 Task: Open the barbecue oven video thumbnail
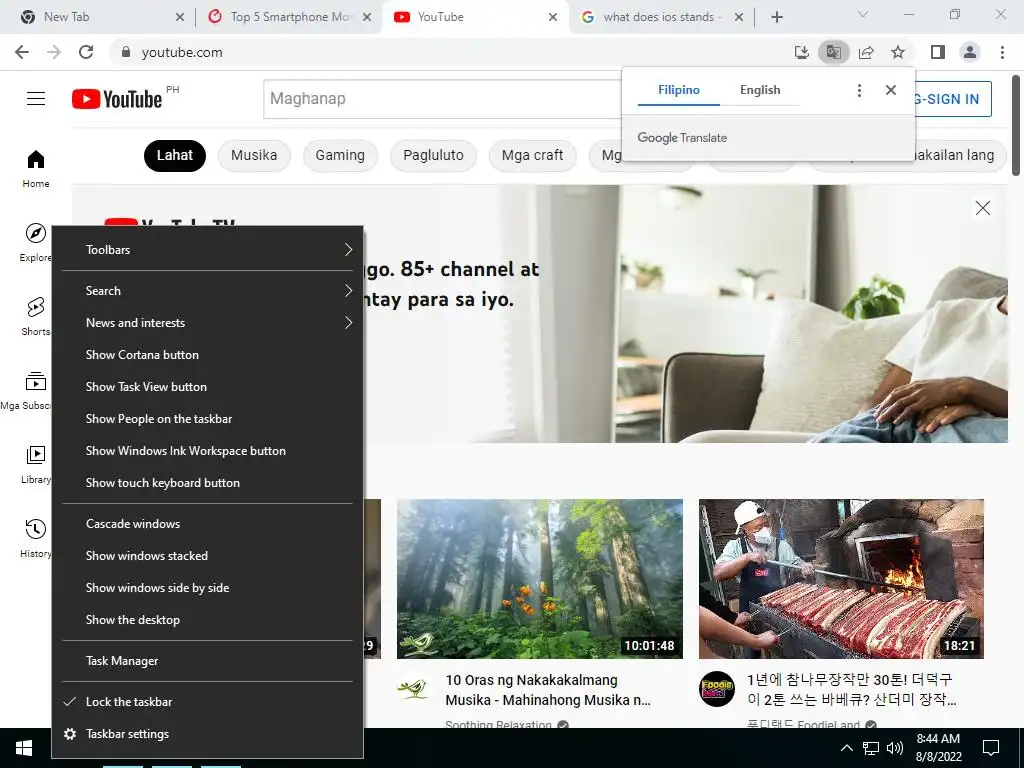(x=841, y=579)
